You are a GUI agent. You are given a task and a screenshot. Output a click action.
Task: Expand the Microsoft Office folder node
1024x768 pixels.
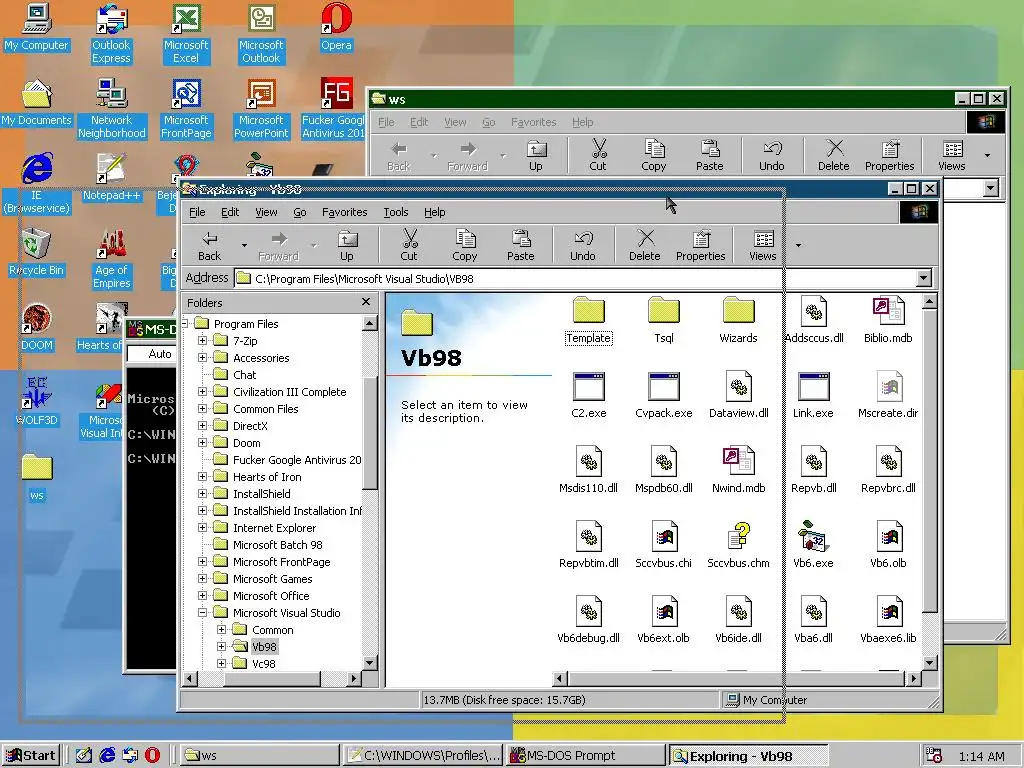click(x=202, y=595)
